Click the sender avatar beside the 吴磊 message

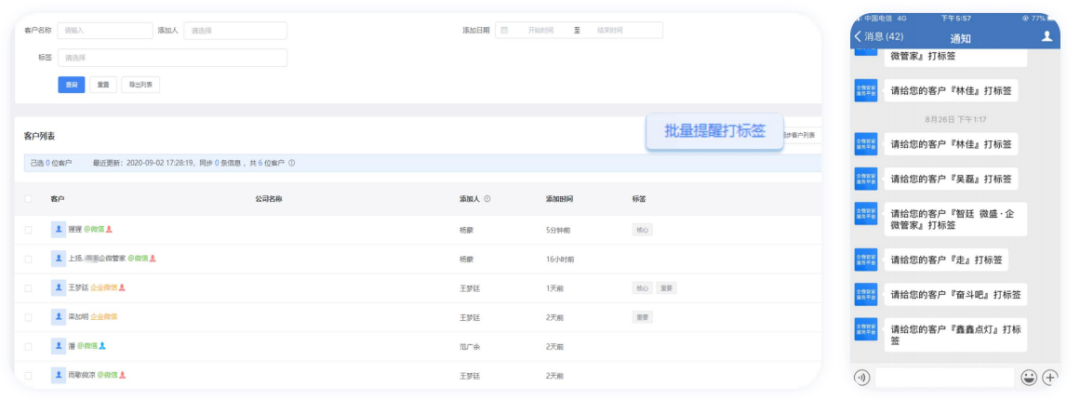click(866, 178)
